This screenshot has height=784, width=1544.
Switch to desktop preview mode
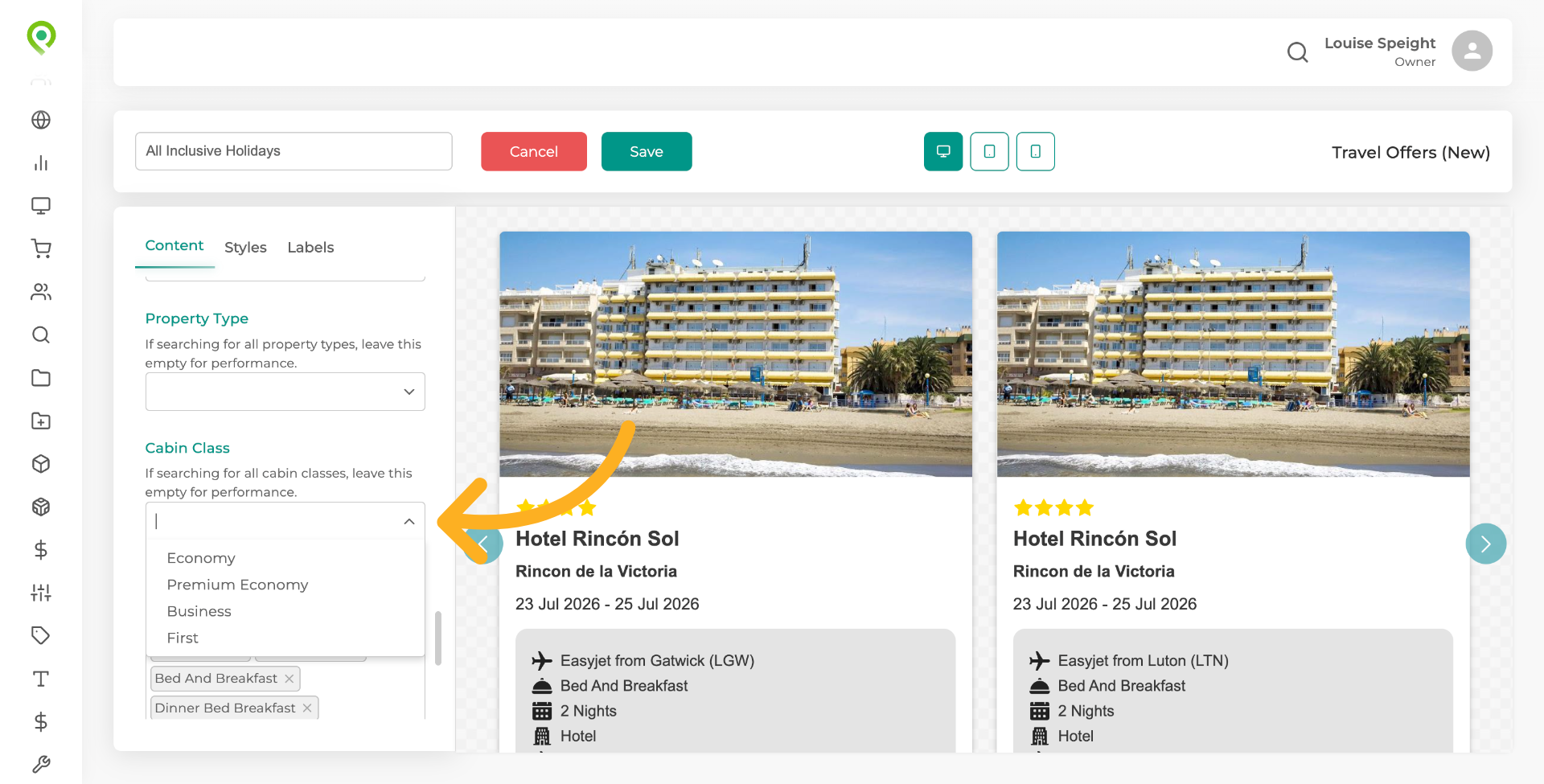pyautogui.click(x=943, y=151)
